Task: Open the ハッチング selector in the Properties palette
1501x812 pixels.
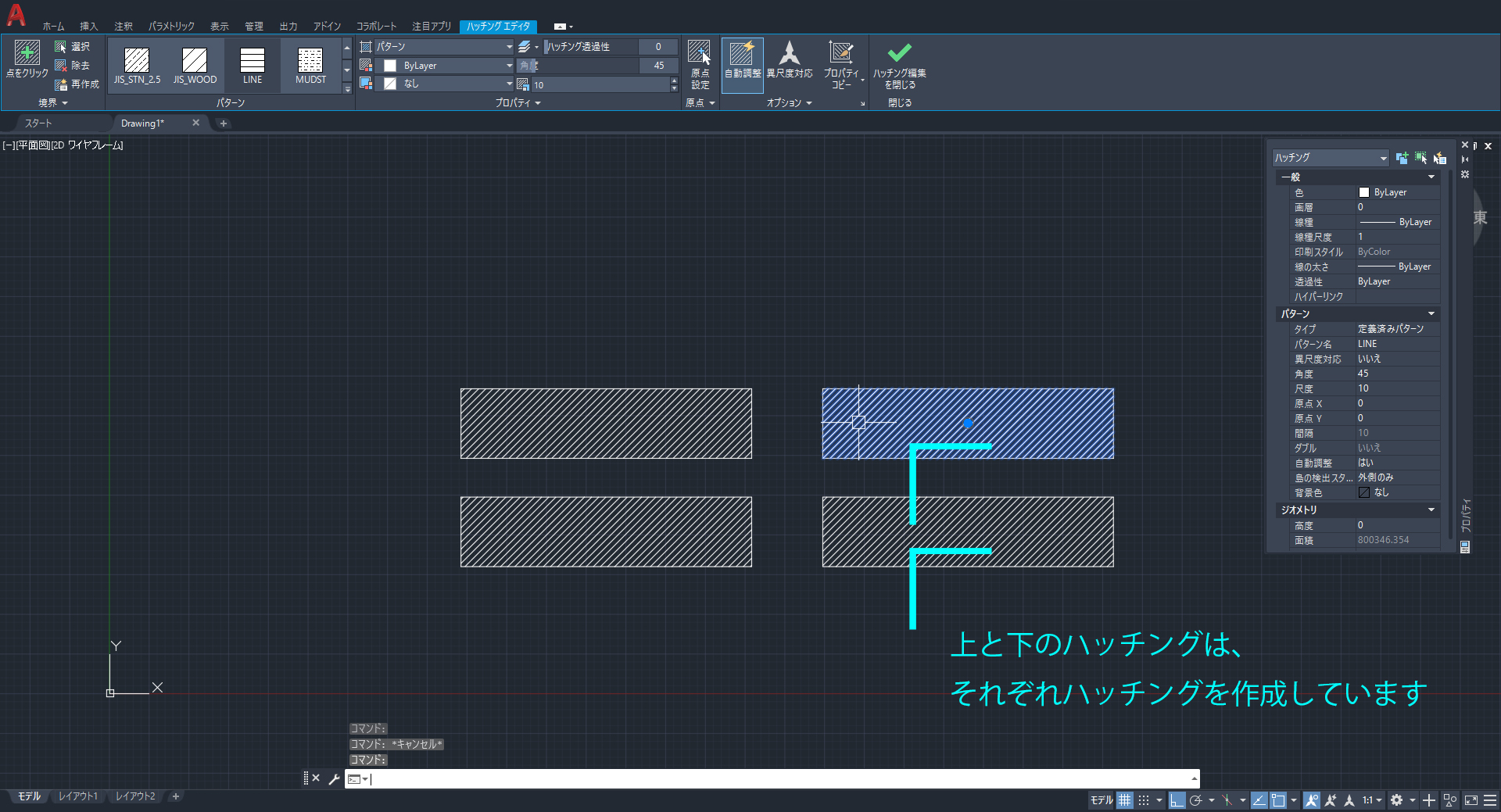Action: [1329, 157]
